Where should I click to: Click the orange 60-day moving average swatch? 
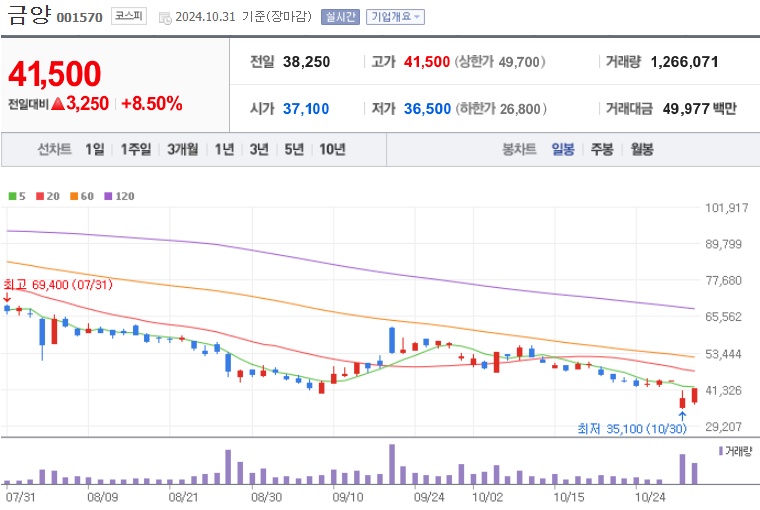point(74,196)
